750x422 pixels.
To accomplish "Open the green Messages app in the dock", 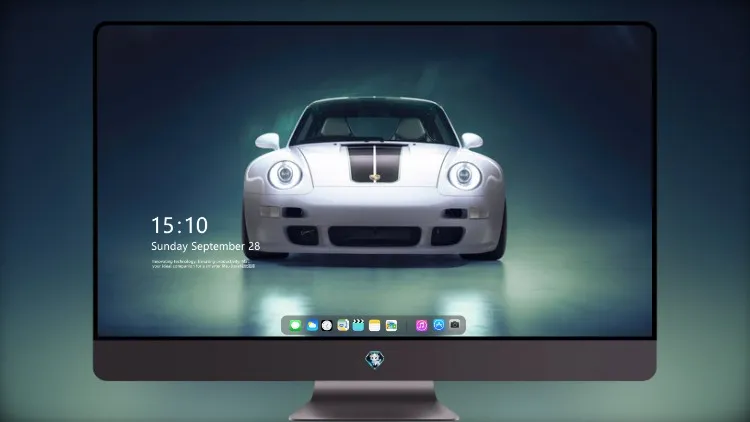I will (295, 325).
